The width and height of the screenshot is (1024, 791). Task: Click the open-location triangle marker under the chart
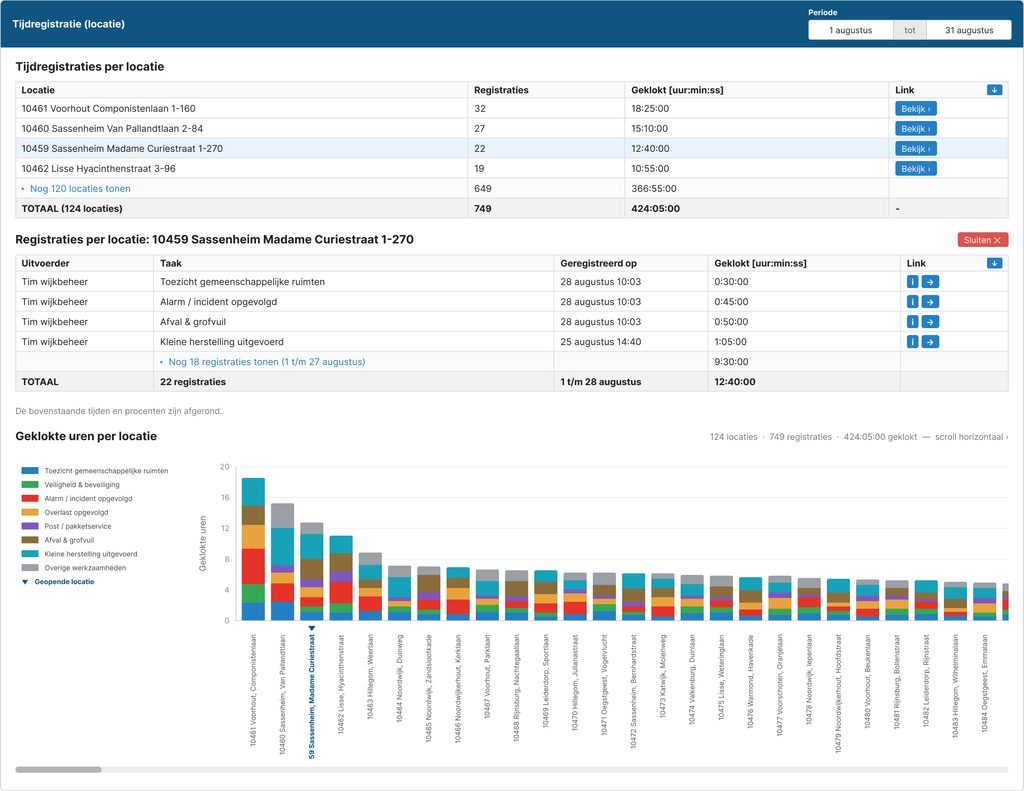tap(312, 628)
